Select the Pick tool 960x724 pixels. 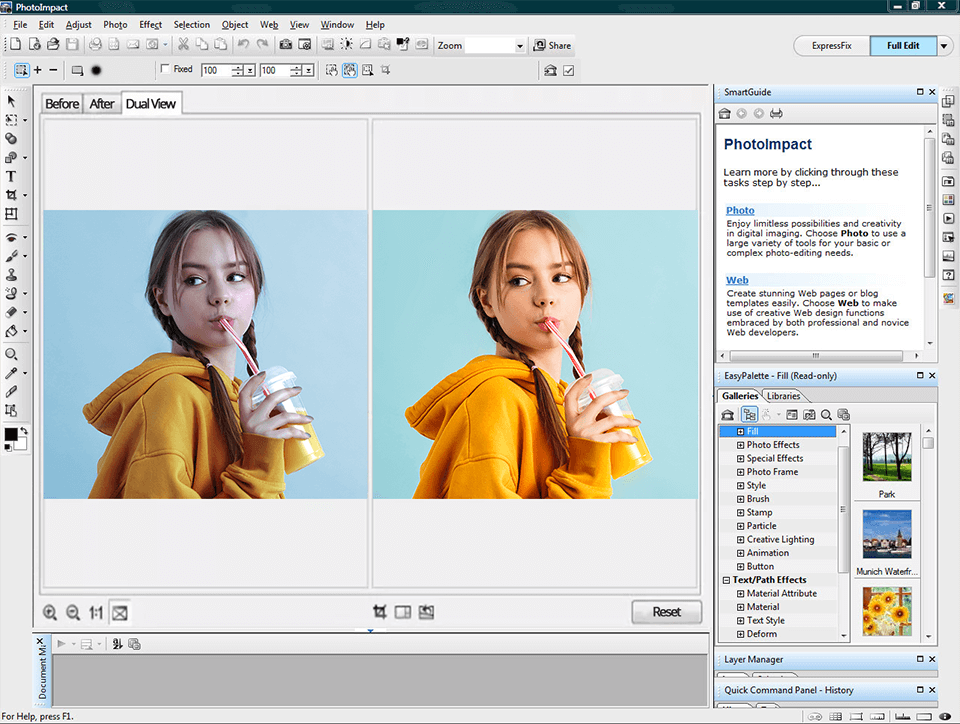click(x=13, y=101)
